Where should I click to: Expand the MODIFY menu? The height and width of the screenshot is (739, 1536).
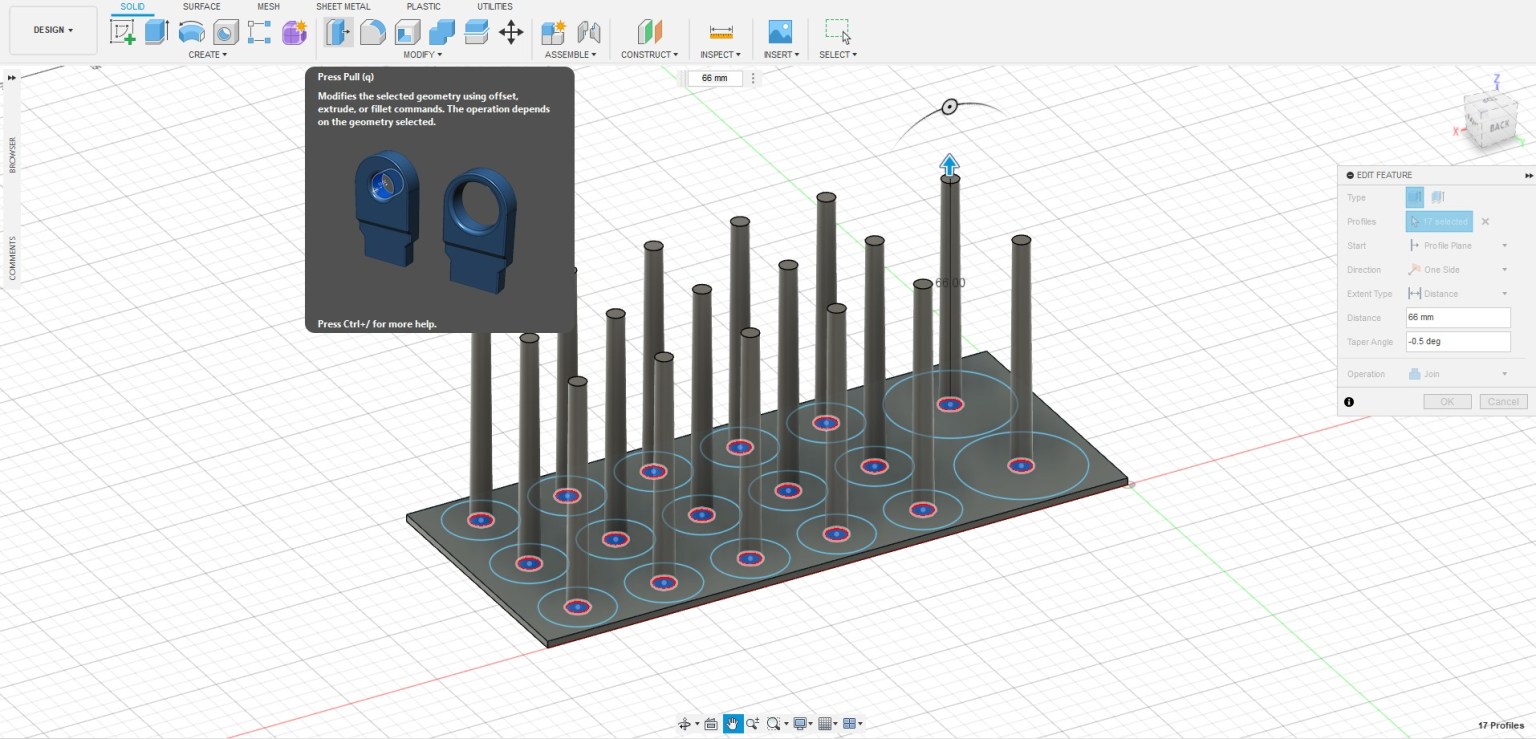point(424,55)
